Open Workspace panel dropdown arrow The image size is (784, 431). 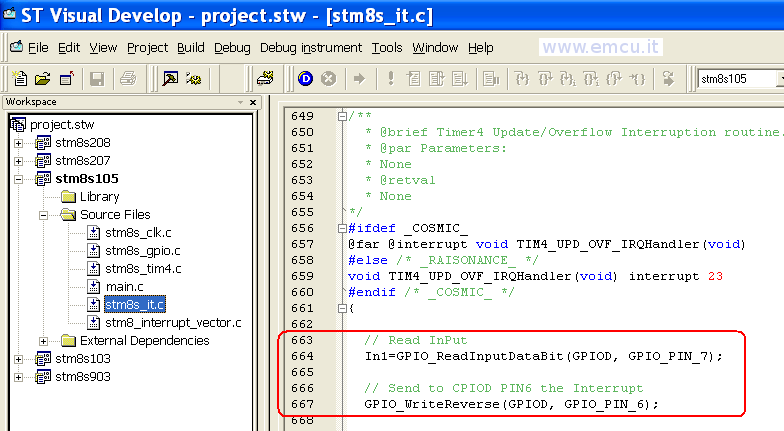pos(240,102)
